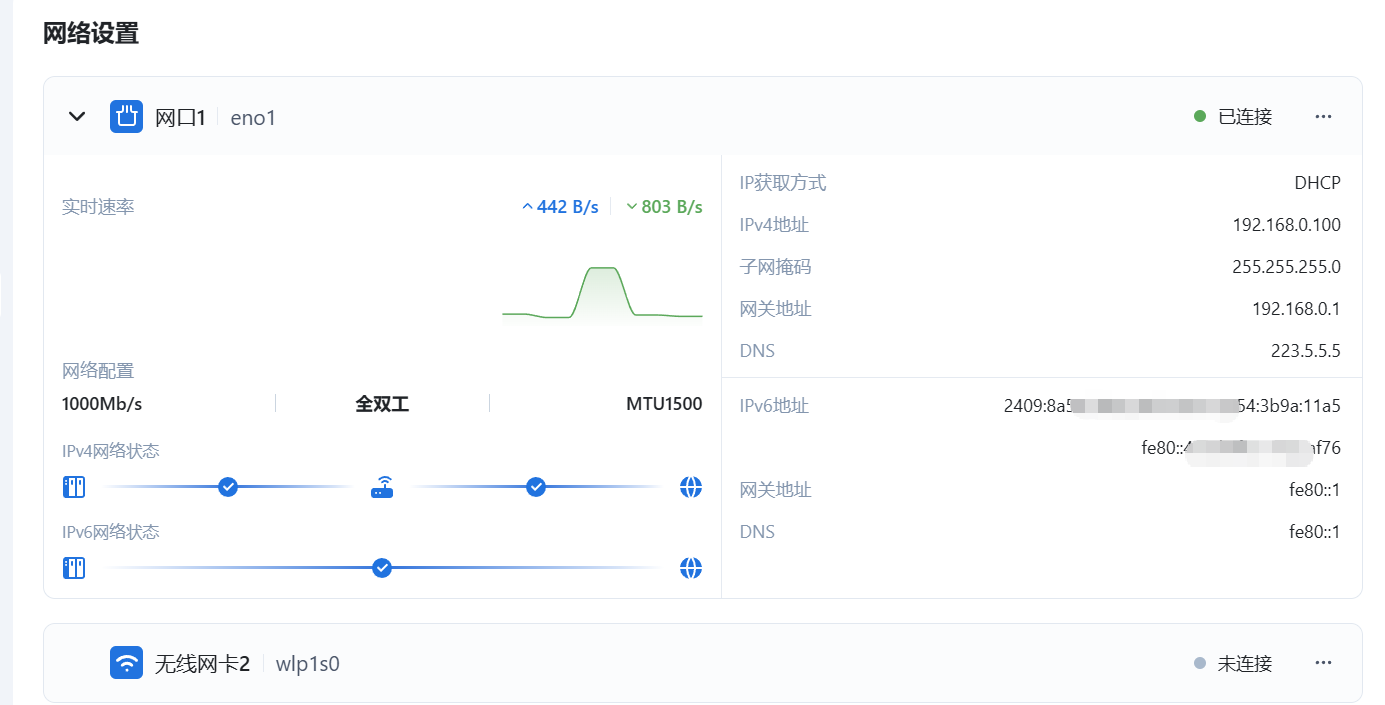Click the 无线网卡2 Wi-Fi icon
1385x705 pixels.
click(x=126, y=663)
